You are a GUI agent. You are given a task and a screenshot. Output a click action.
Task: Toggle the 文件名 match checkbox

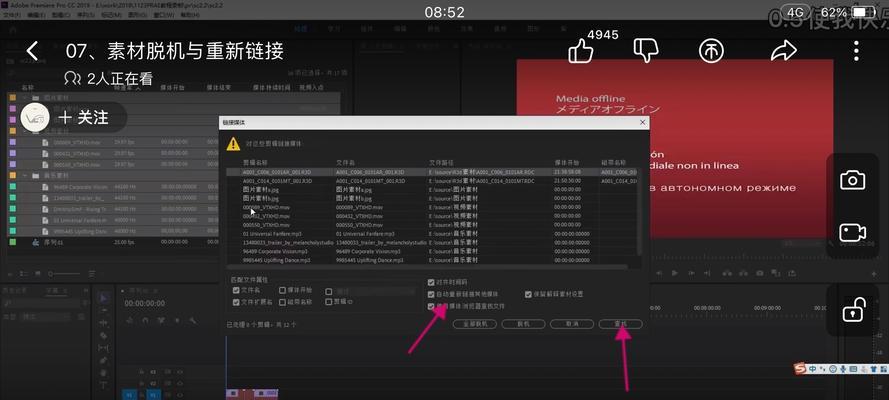coord(236,290)
